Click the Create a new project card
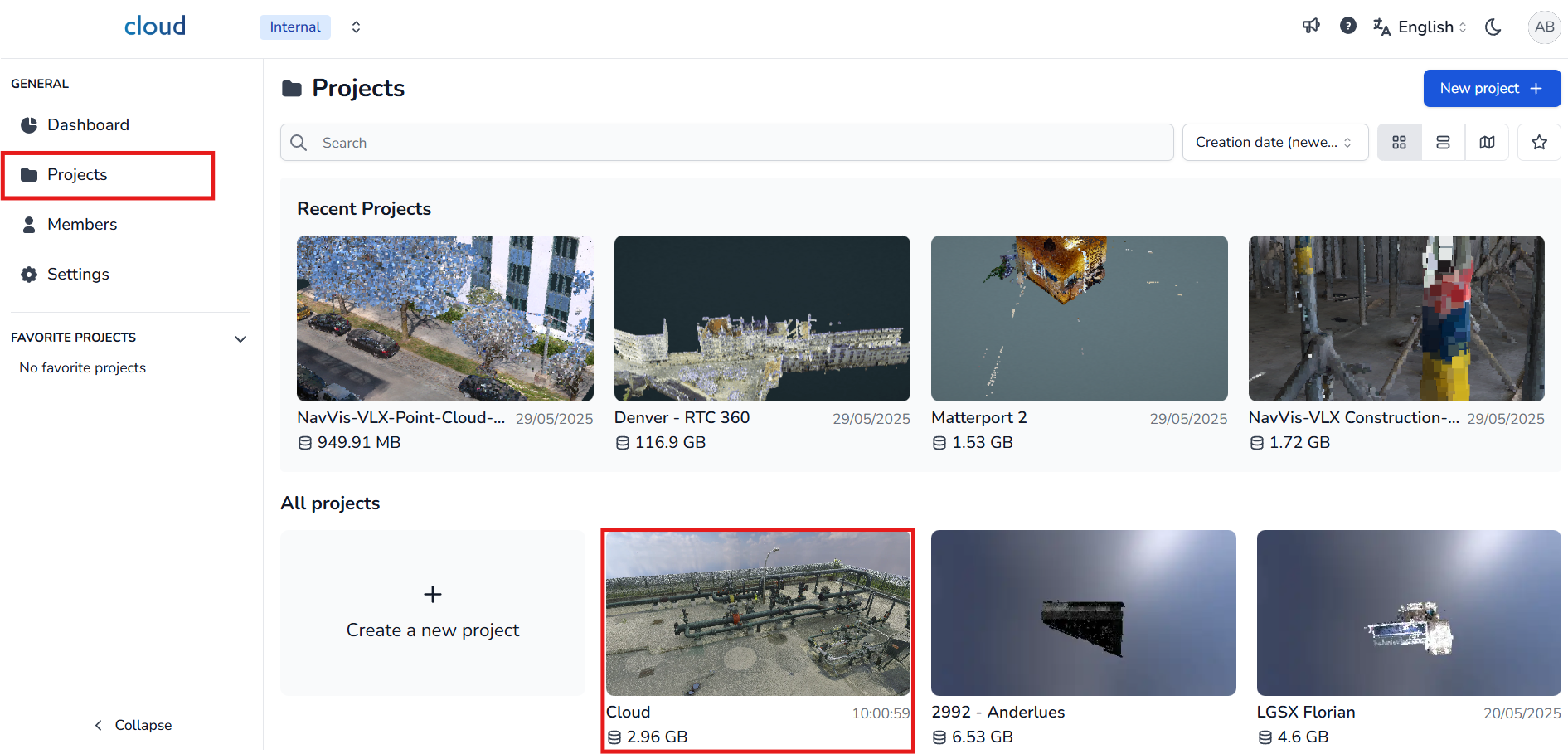This screenshot has height=754, width=1568. 432,613
